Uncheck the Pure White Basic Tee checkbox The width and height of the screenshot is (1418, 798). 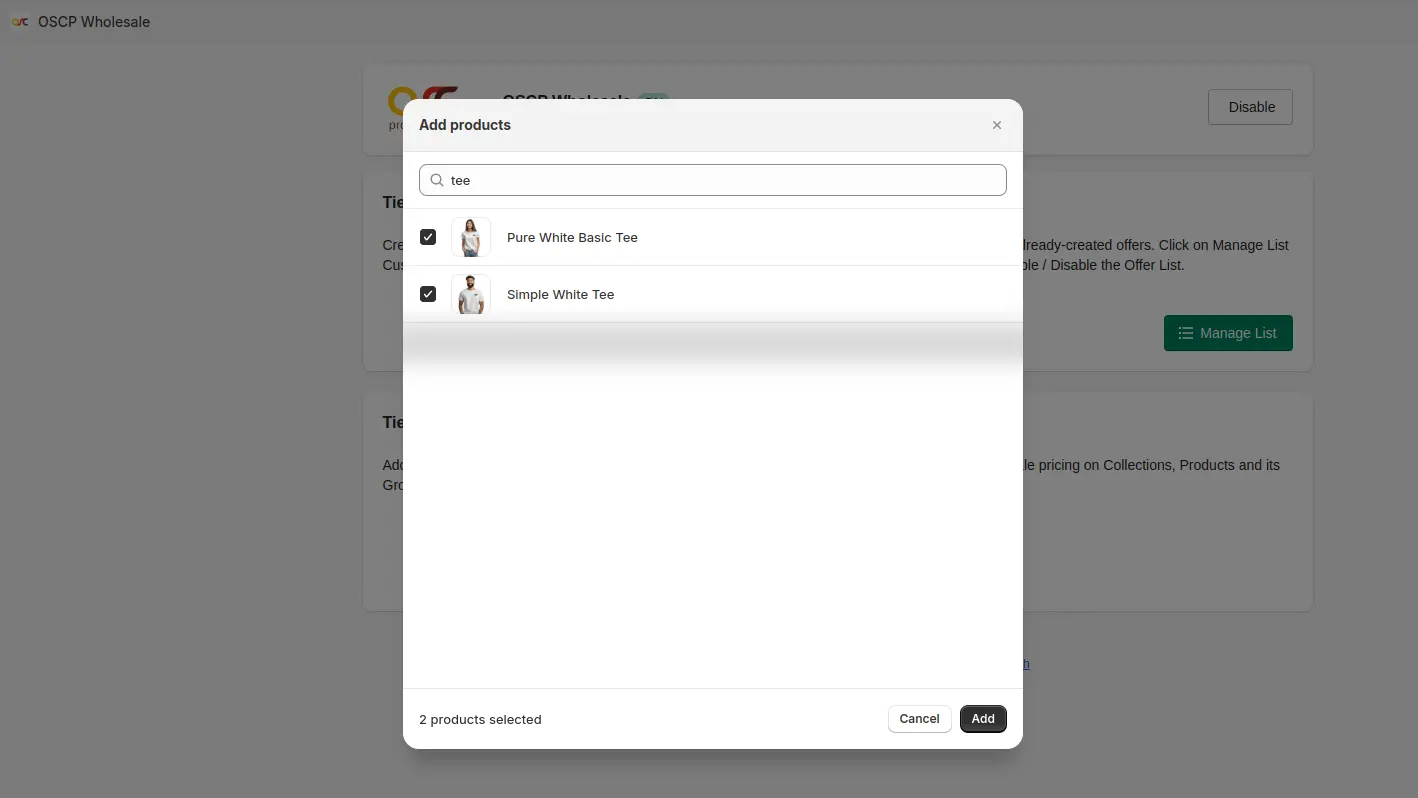pos(428,237)
